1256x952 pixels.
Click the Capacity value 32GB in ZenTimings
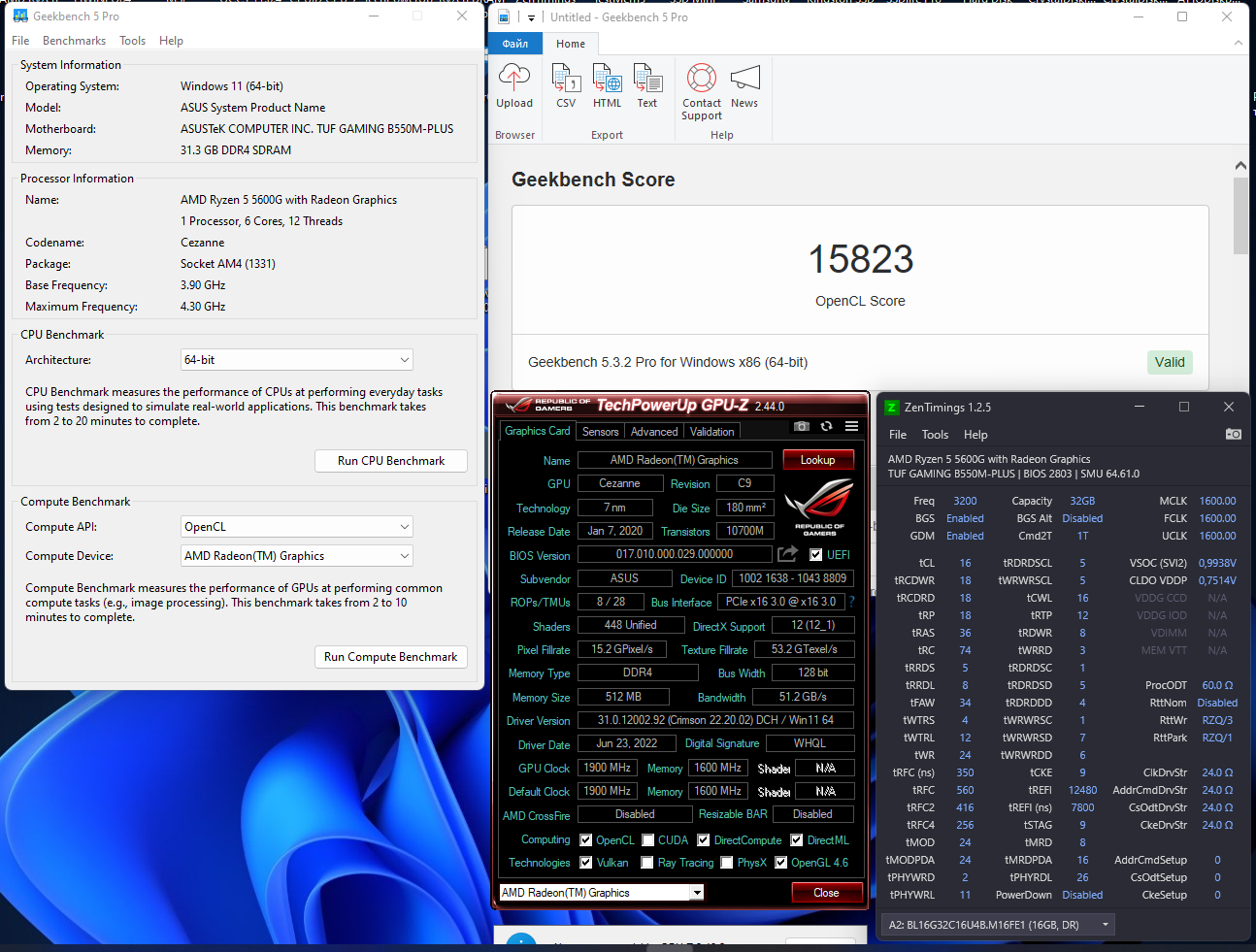point(1082,502)
